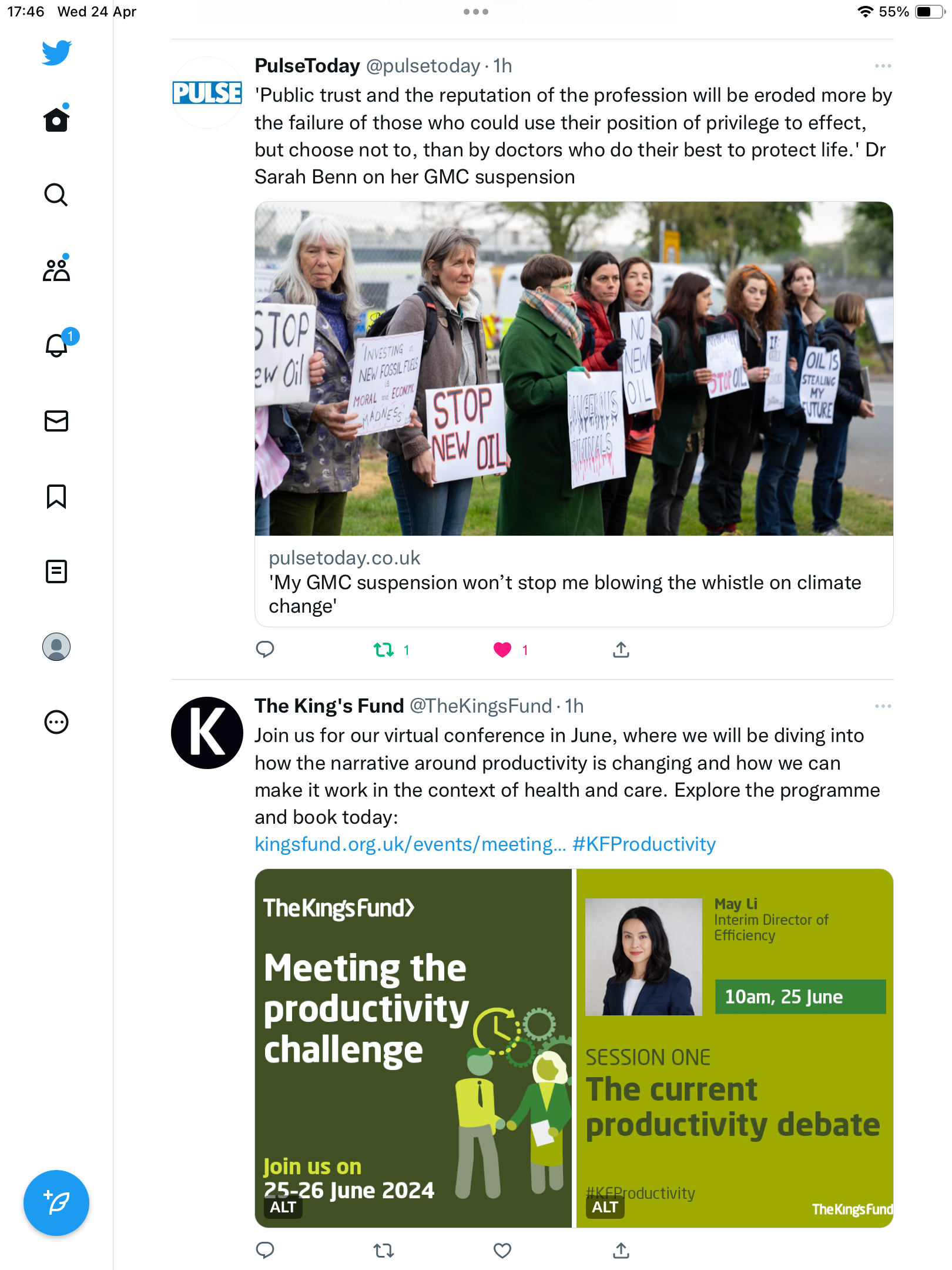
Task: Open options menu for King's Fund tweet
Action: click(883, 706)
